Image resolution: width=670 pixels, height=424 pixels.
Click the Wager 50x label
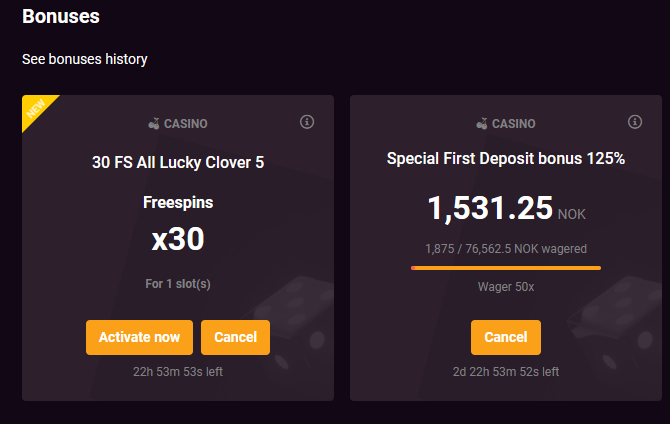click(x=506, y=286)
